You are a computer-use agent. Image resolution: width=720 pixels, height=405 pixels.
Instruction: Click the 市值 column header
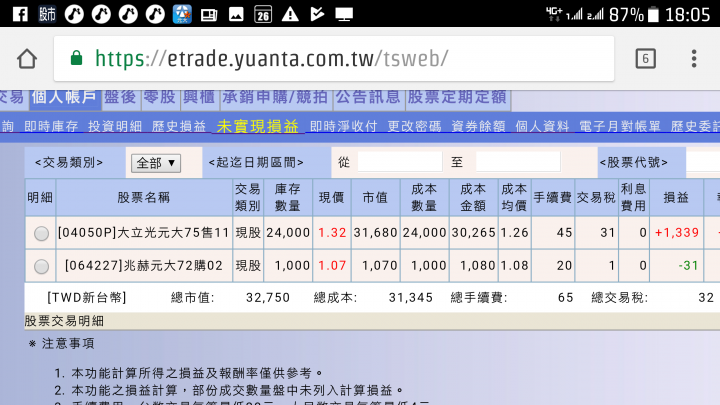tap(375, 198)
